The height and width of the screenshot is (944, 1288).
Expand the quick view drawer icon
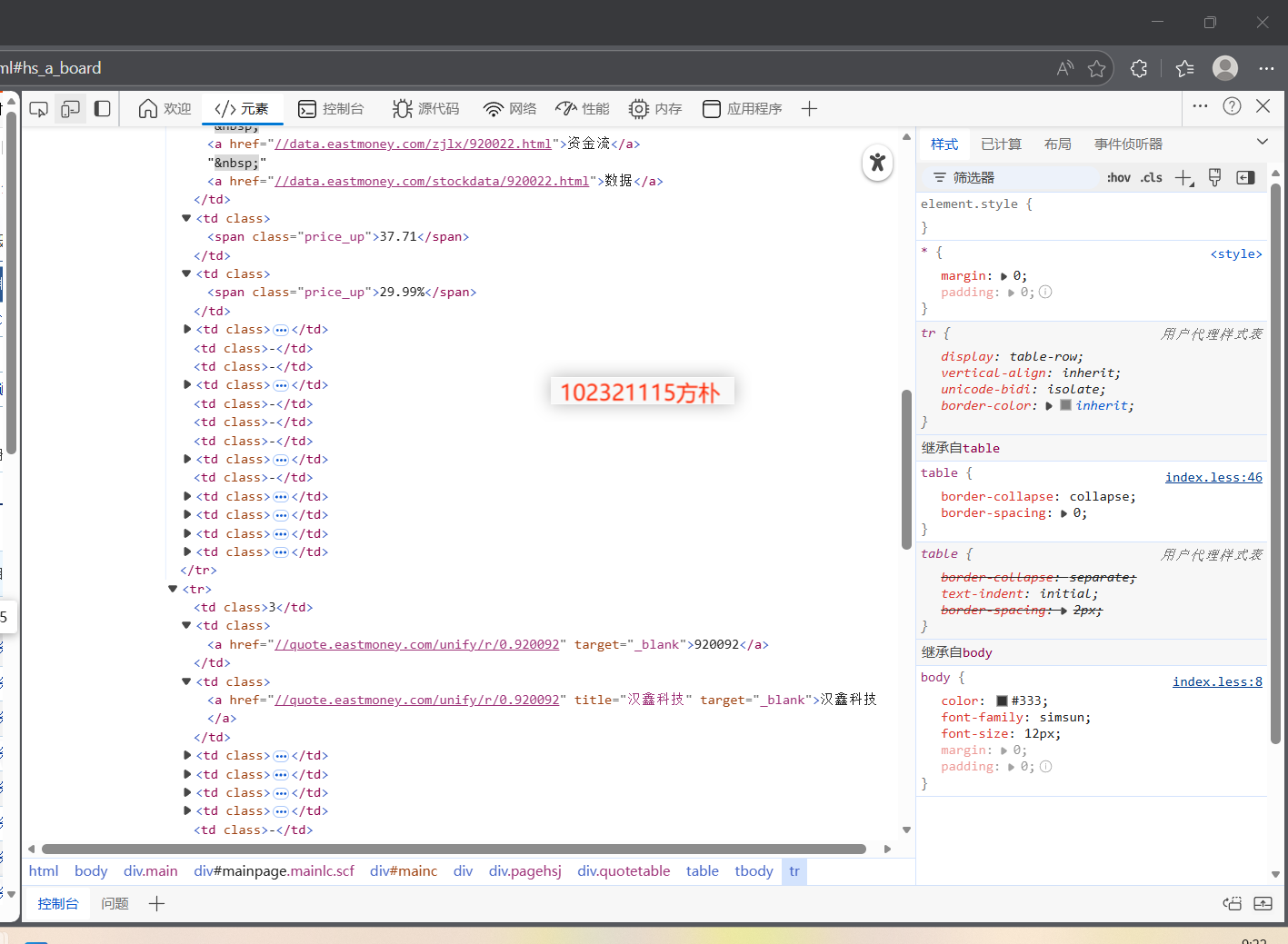pyautogui.click(x=1263, y=903)
